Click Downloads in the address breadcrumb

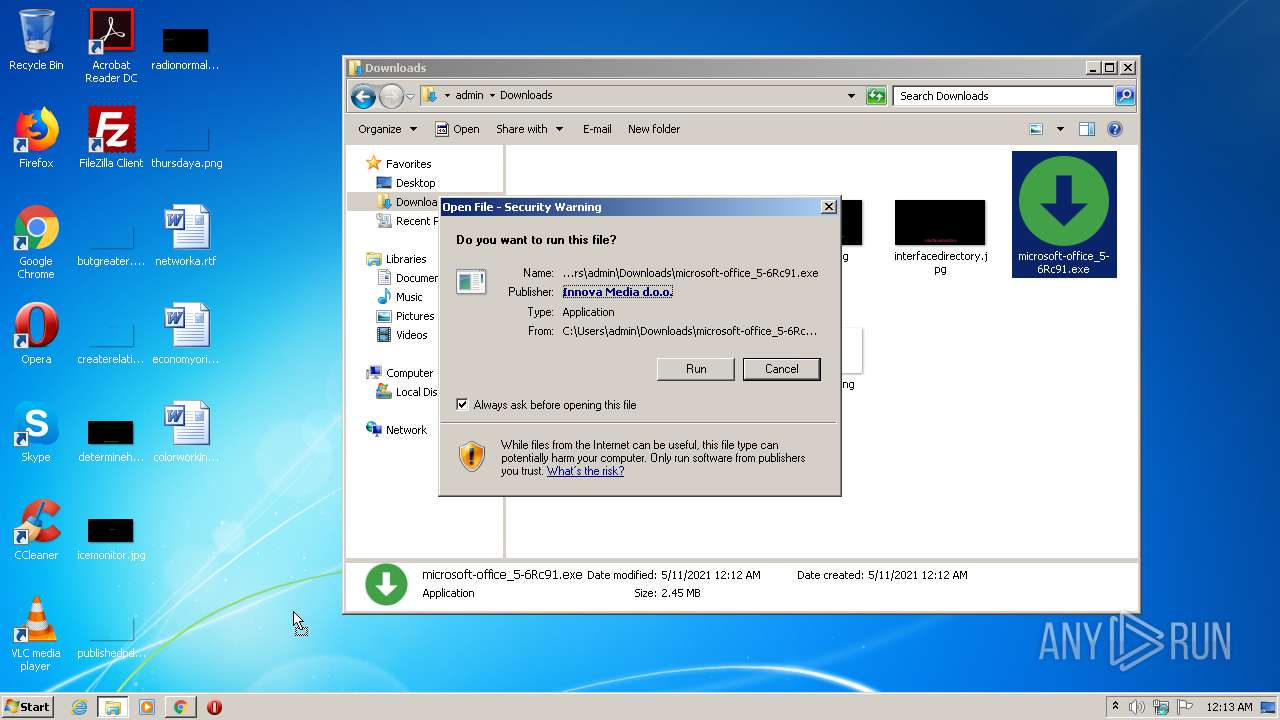click(x=526, y=96)
